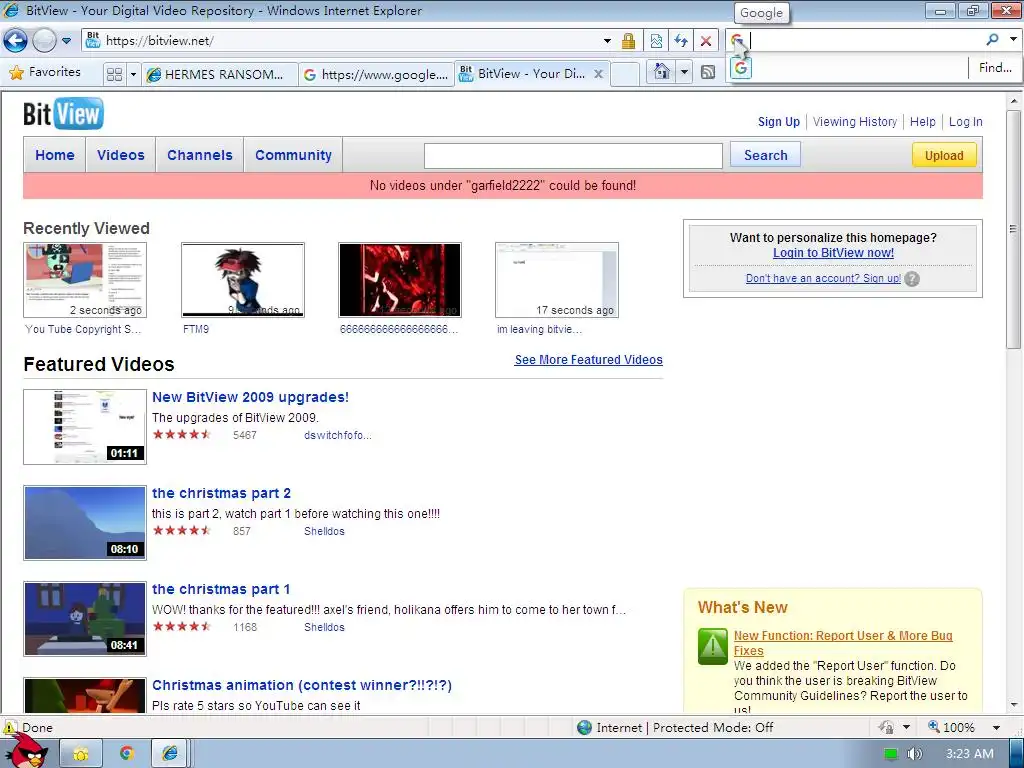Click the BitView Search button
This screenshot has width=1024, height=768.
pyautogui.click(x=765, y=155)
